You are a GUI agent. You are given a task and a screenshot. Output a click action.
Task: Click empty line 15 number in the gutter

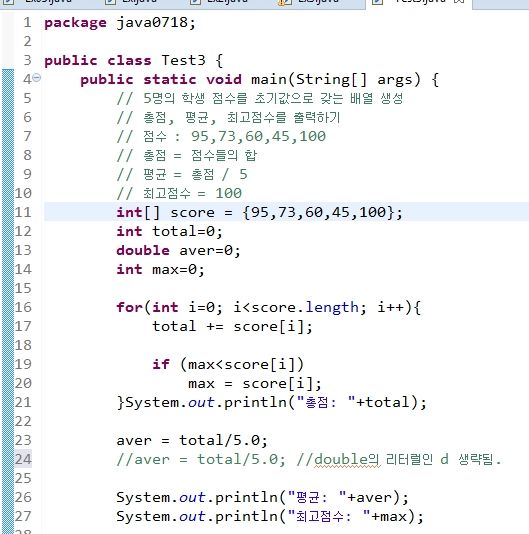(23, 289)
